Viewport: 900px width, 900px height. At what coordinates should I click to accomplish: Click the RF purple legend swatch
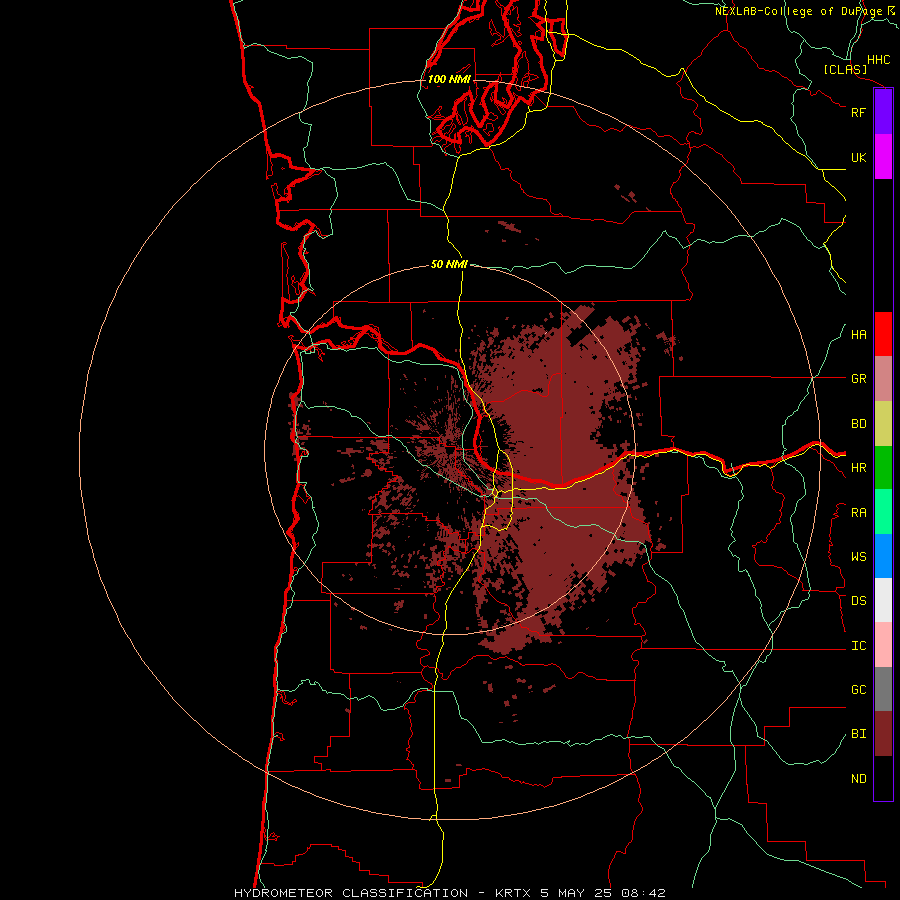coord(883,112)
